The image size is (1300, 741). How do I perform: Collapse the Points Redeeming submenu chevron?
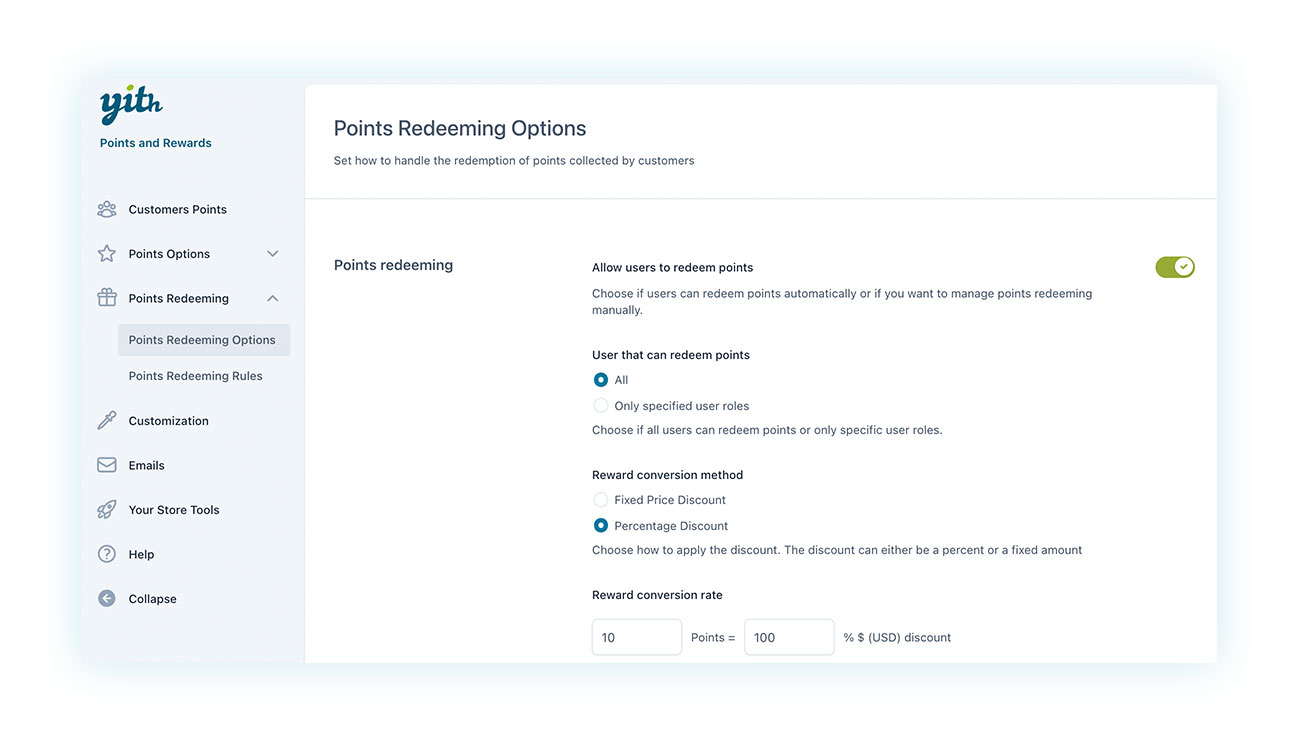272,297
